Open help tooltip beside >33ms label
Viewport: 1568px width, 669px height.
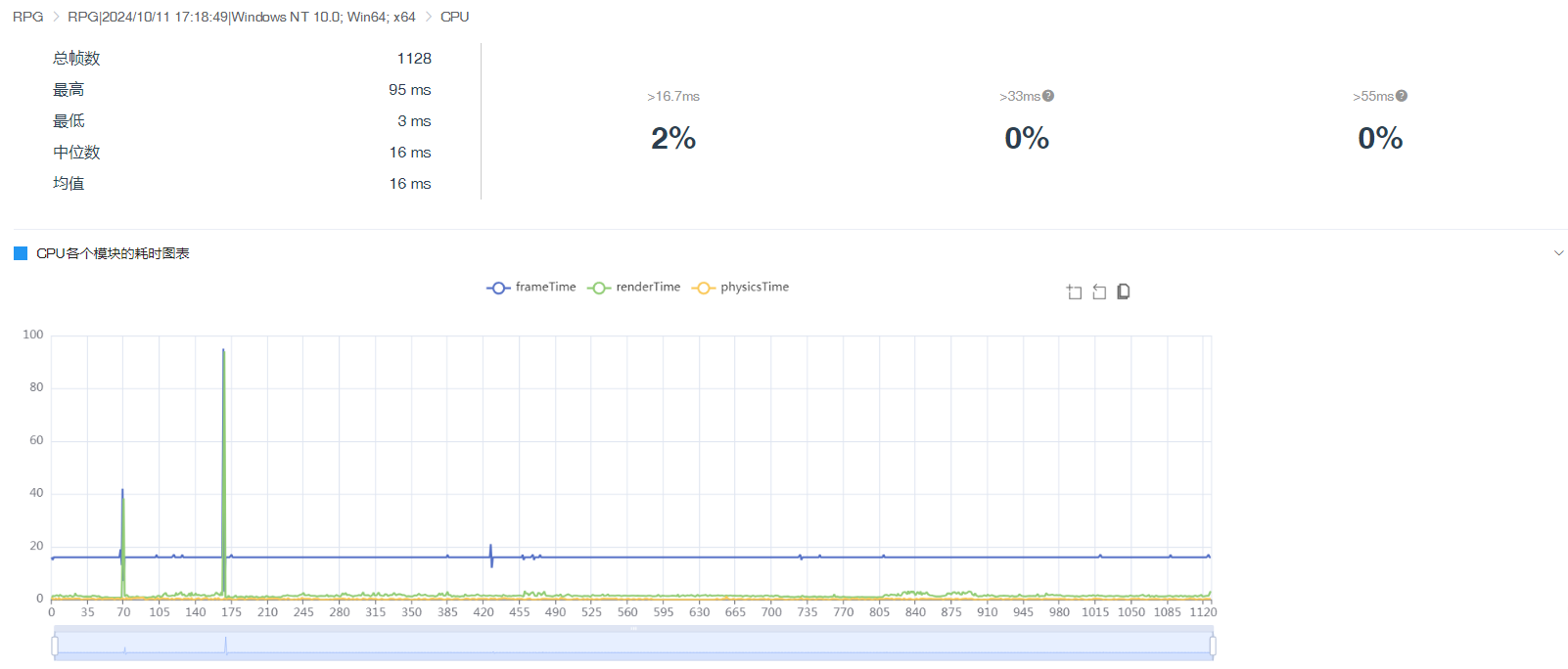click(1048, 96)
